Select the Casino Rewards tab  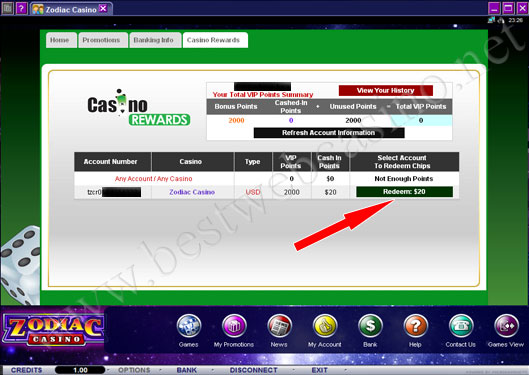click(215, 40)
